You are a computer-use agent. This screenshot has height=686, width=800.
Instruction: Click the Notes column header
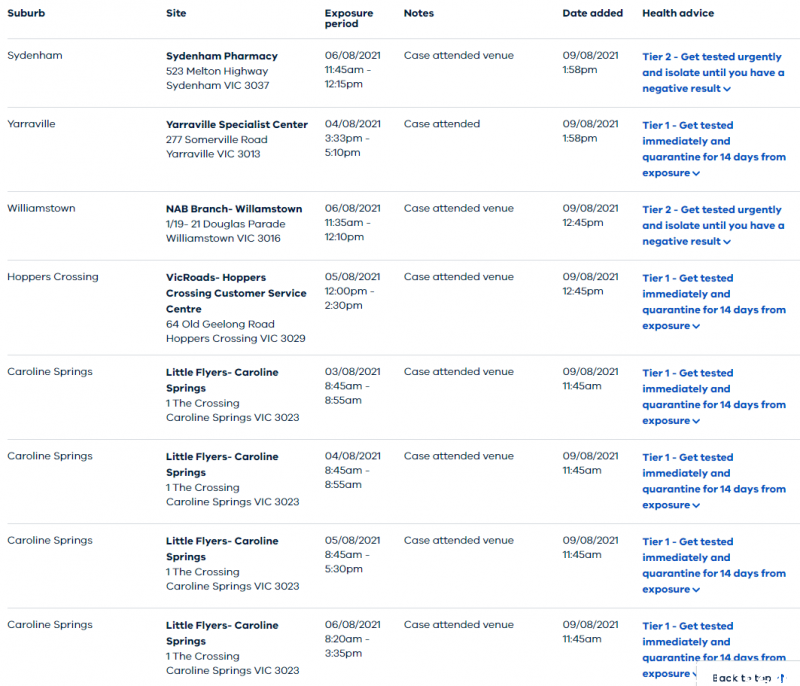tap(419, 13)
